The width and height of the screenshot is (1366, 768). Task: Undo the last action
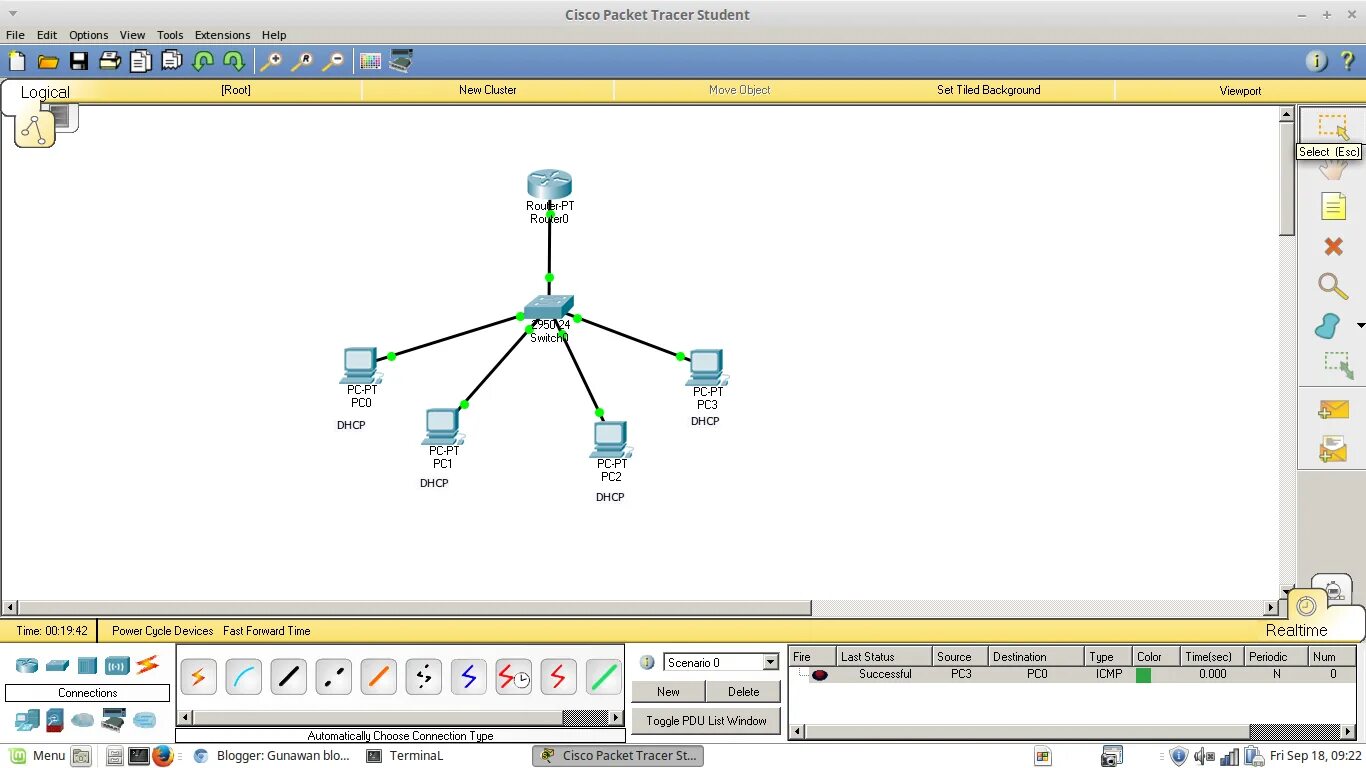(x=203, y=61)
